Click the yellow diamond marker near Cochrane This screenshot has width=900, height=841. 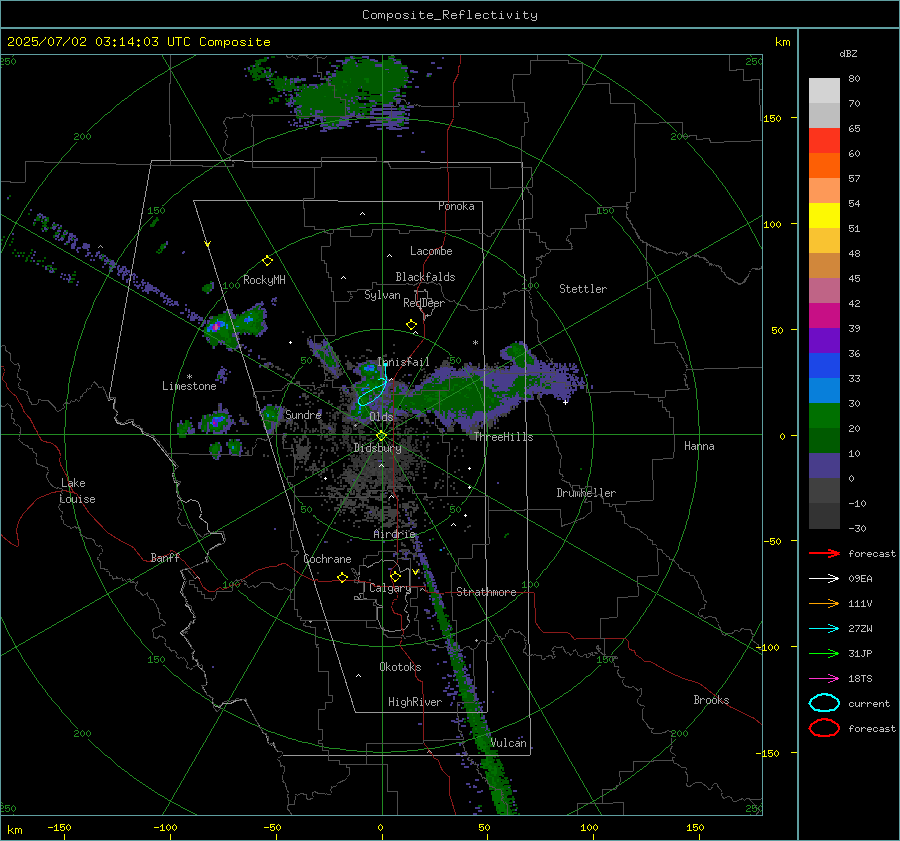343,577
